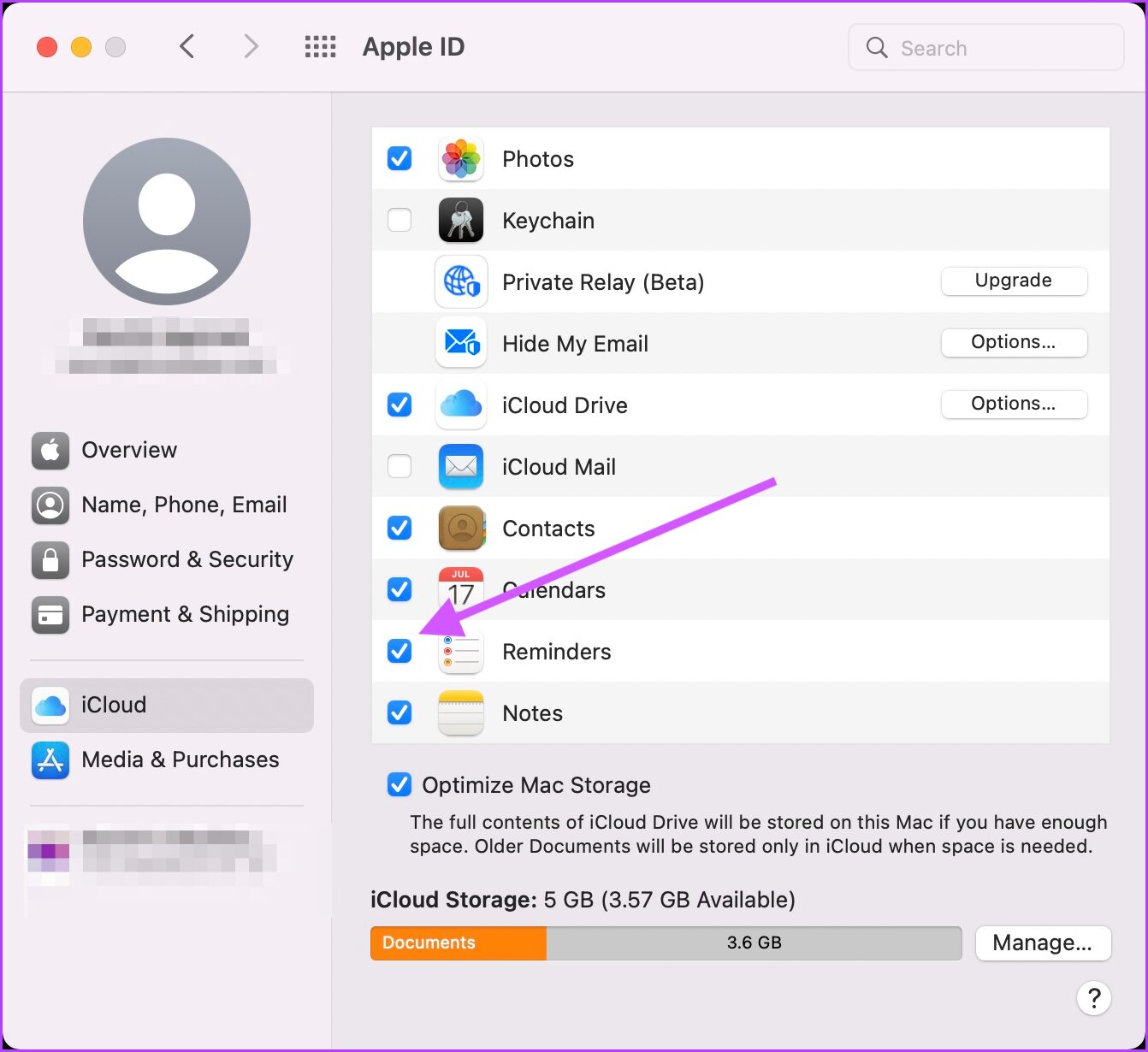Click the orange Documents storage segment

pos(459,943)
